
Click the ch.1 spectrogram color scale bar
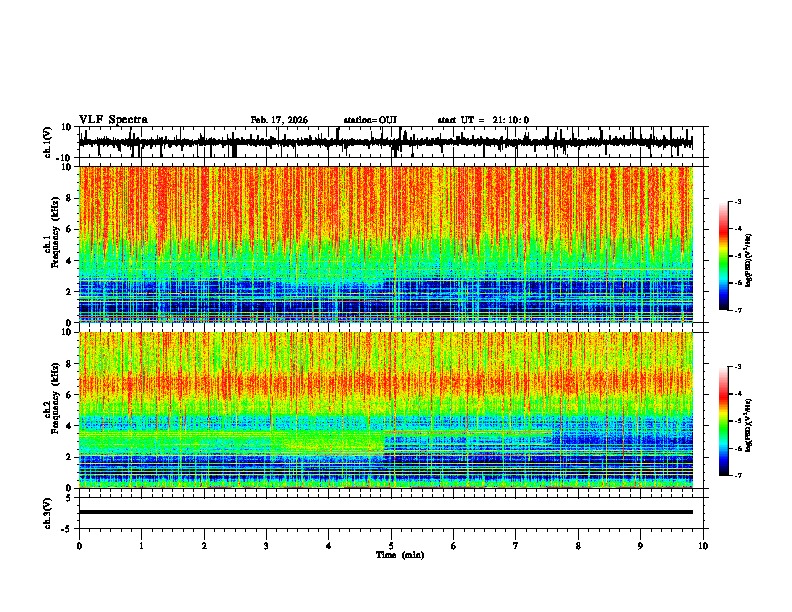[x=724, y=256]
